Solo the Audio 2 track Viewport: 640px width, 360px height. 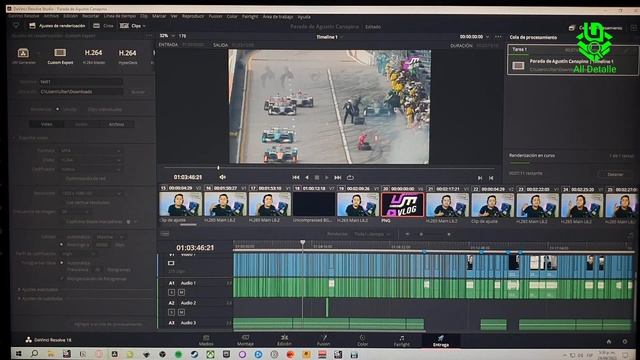[171, 312]
